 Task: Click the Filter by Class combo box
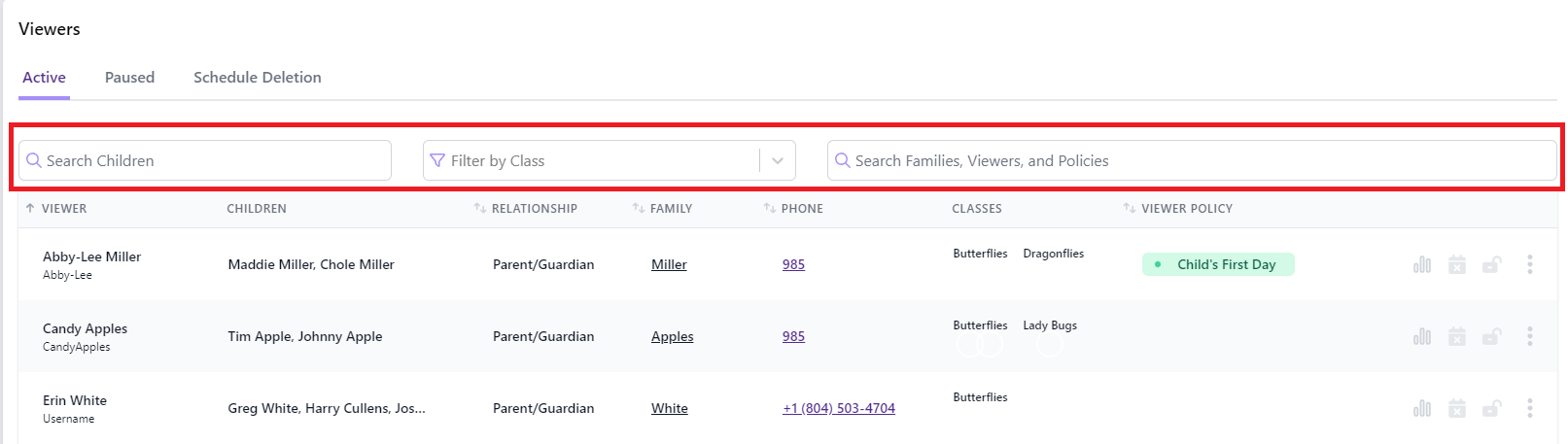point(610,160)
